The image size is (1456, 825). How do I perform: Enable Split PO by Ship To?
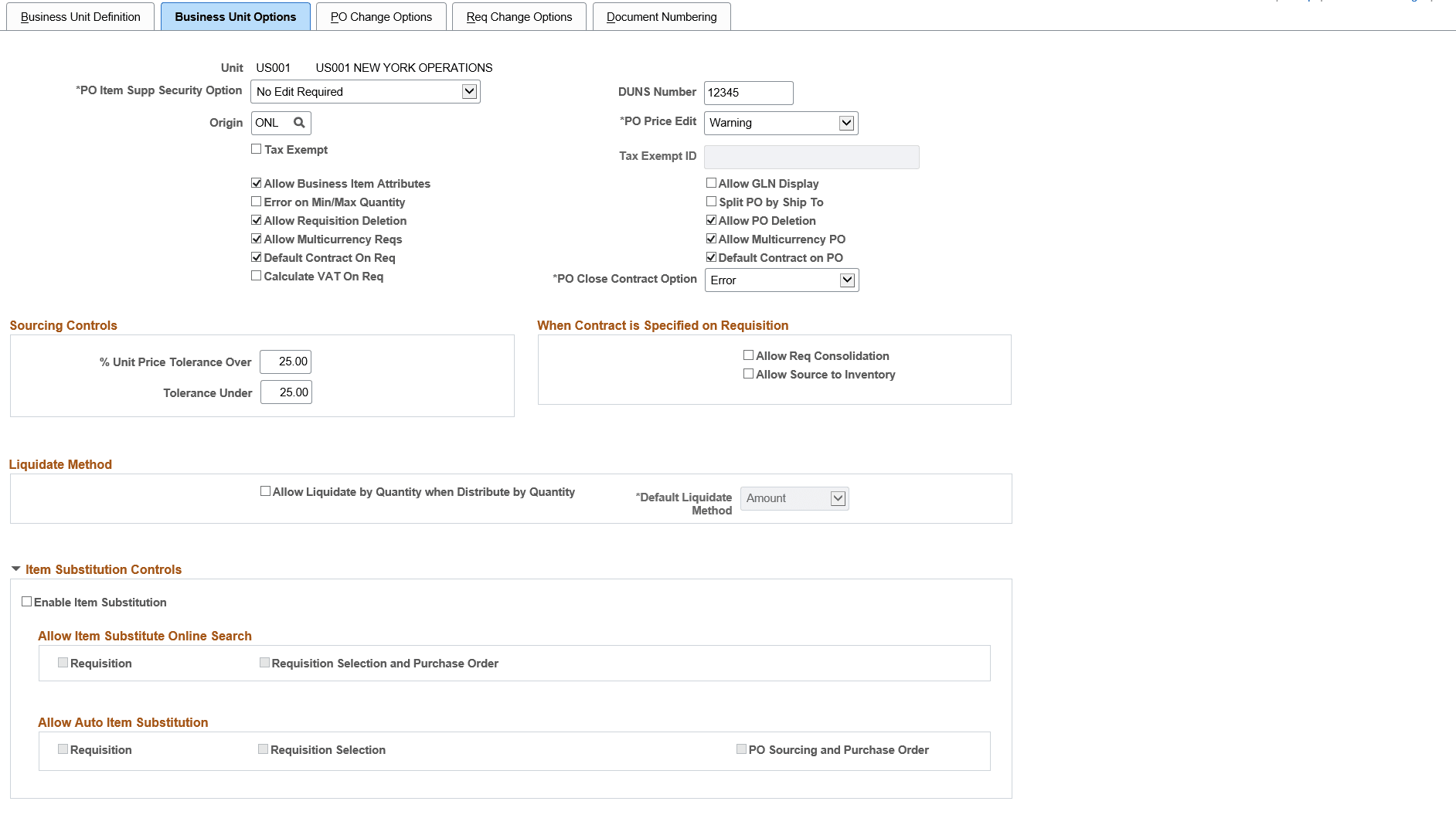711,202
